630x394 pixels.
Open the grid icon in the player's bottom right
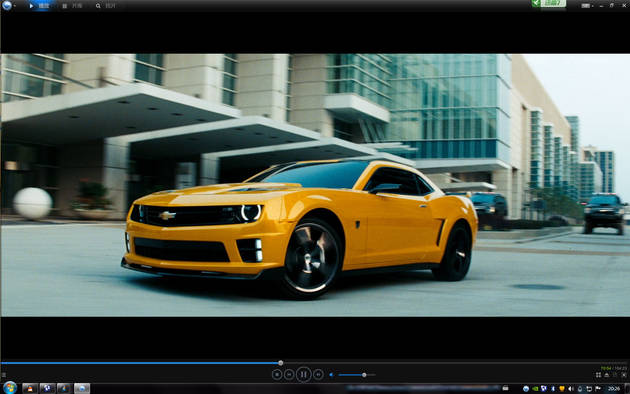599,375
